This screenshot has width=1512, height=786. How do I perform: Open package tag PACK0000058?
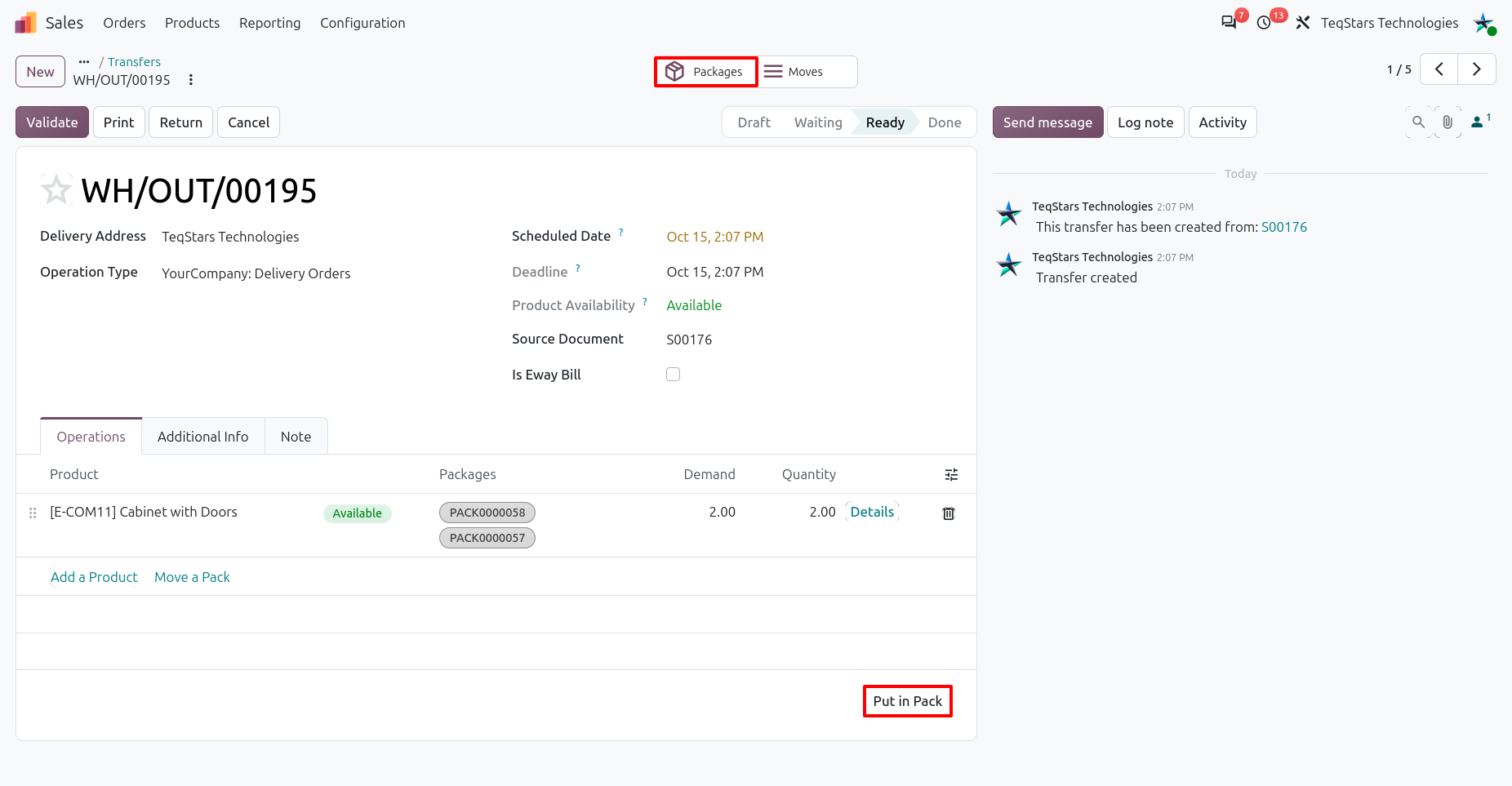487,513
